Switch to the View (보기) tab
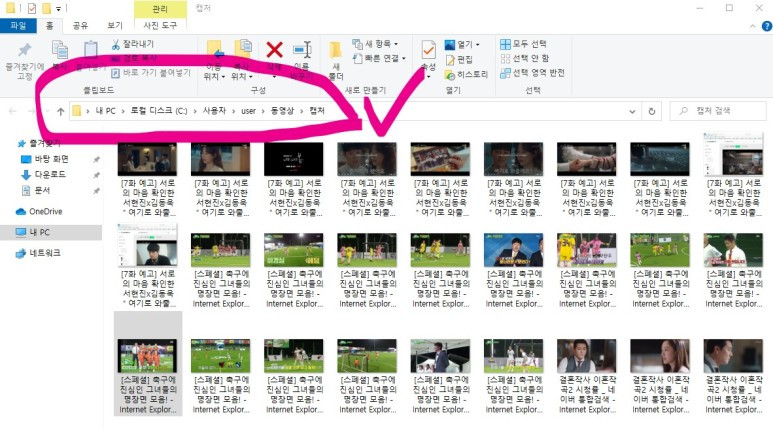Image resolution: width=773 pixels, height=430 pixels. 114,26
